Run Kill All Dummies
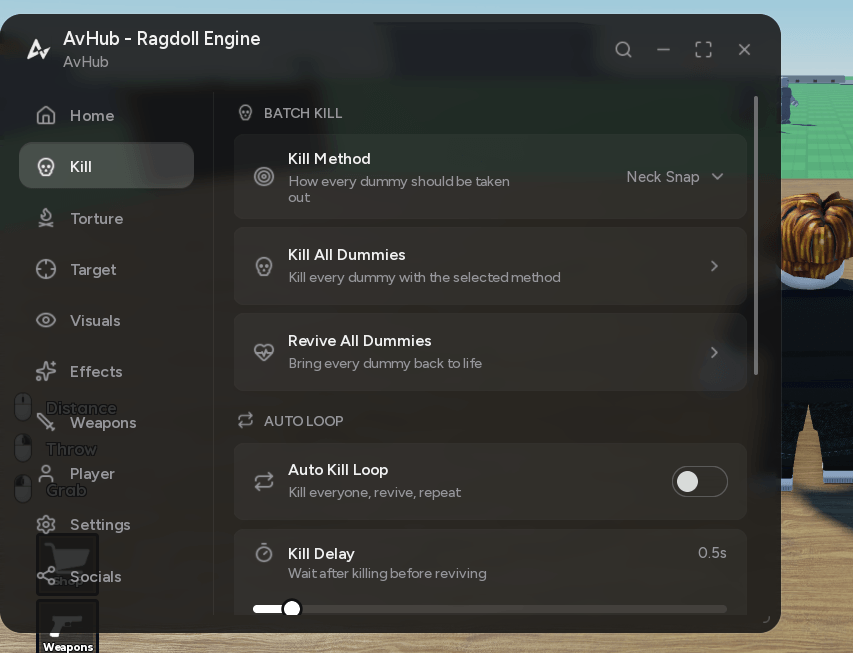This screenshot has height=653, width=853. coord(490,266)
